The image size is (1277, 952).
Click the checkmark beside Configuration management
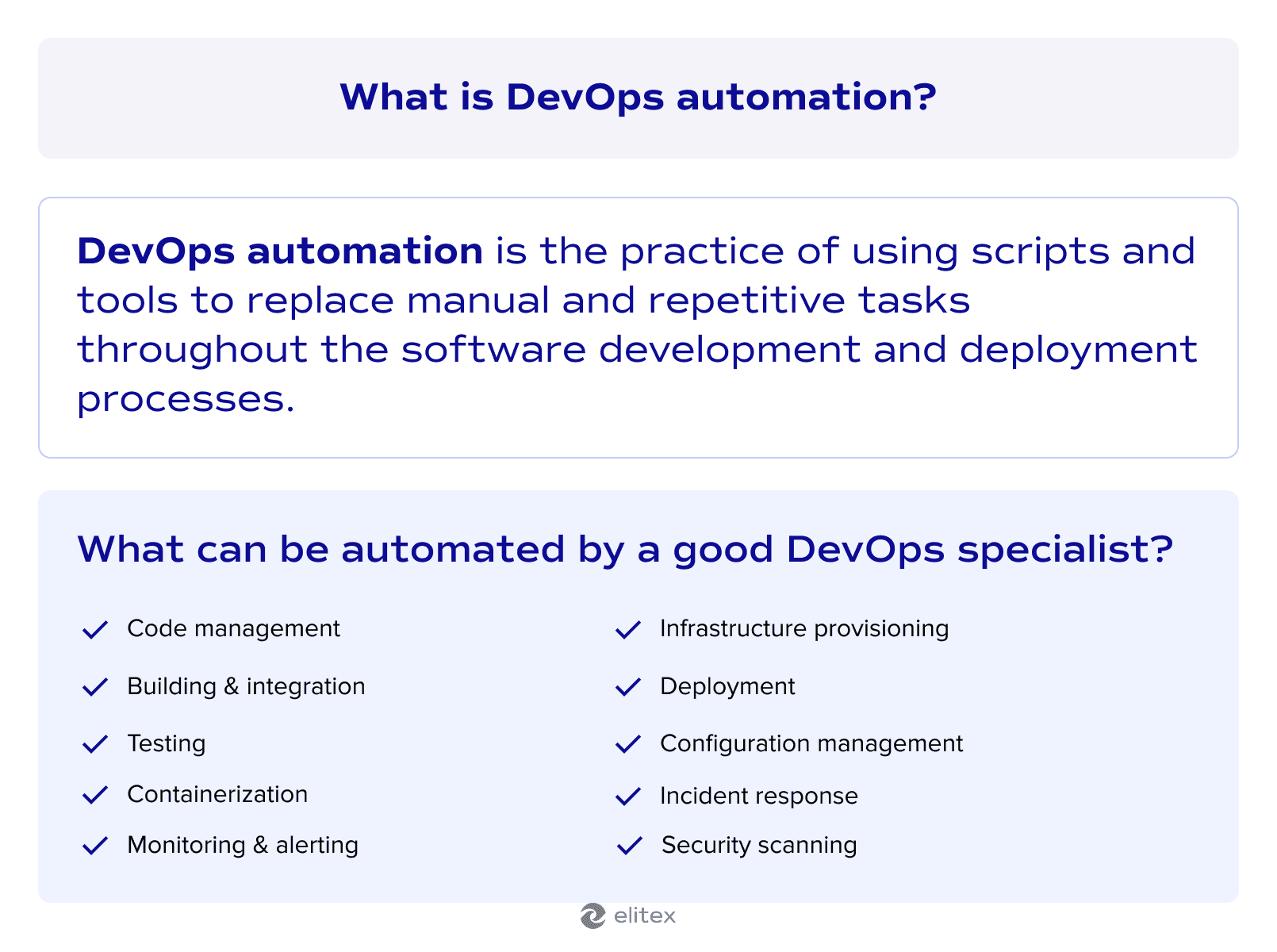(628, 744)
